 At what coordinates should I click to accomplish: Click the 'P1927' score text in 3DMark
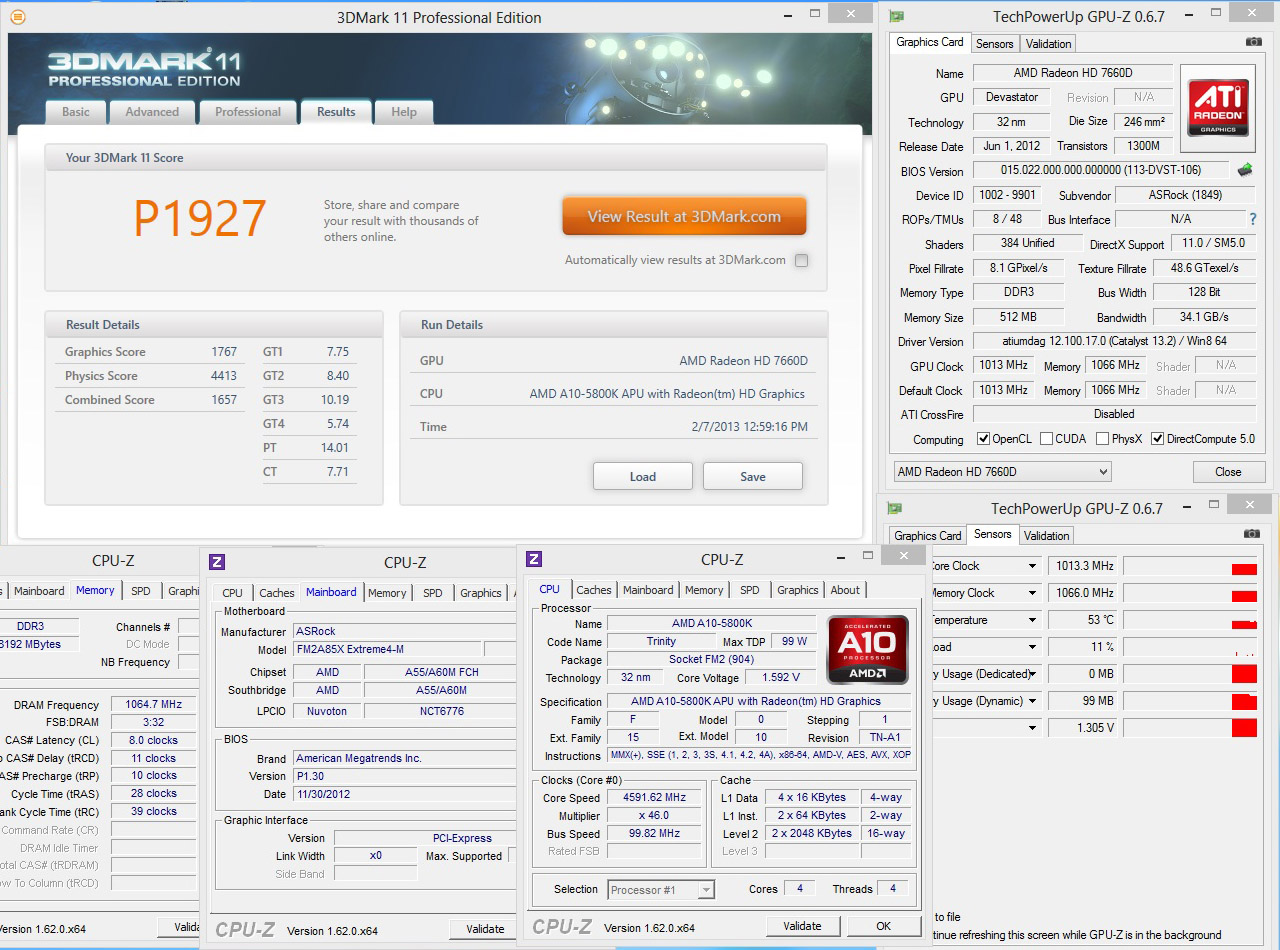[200, 218]
